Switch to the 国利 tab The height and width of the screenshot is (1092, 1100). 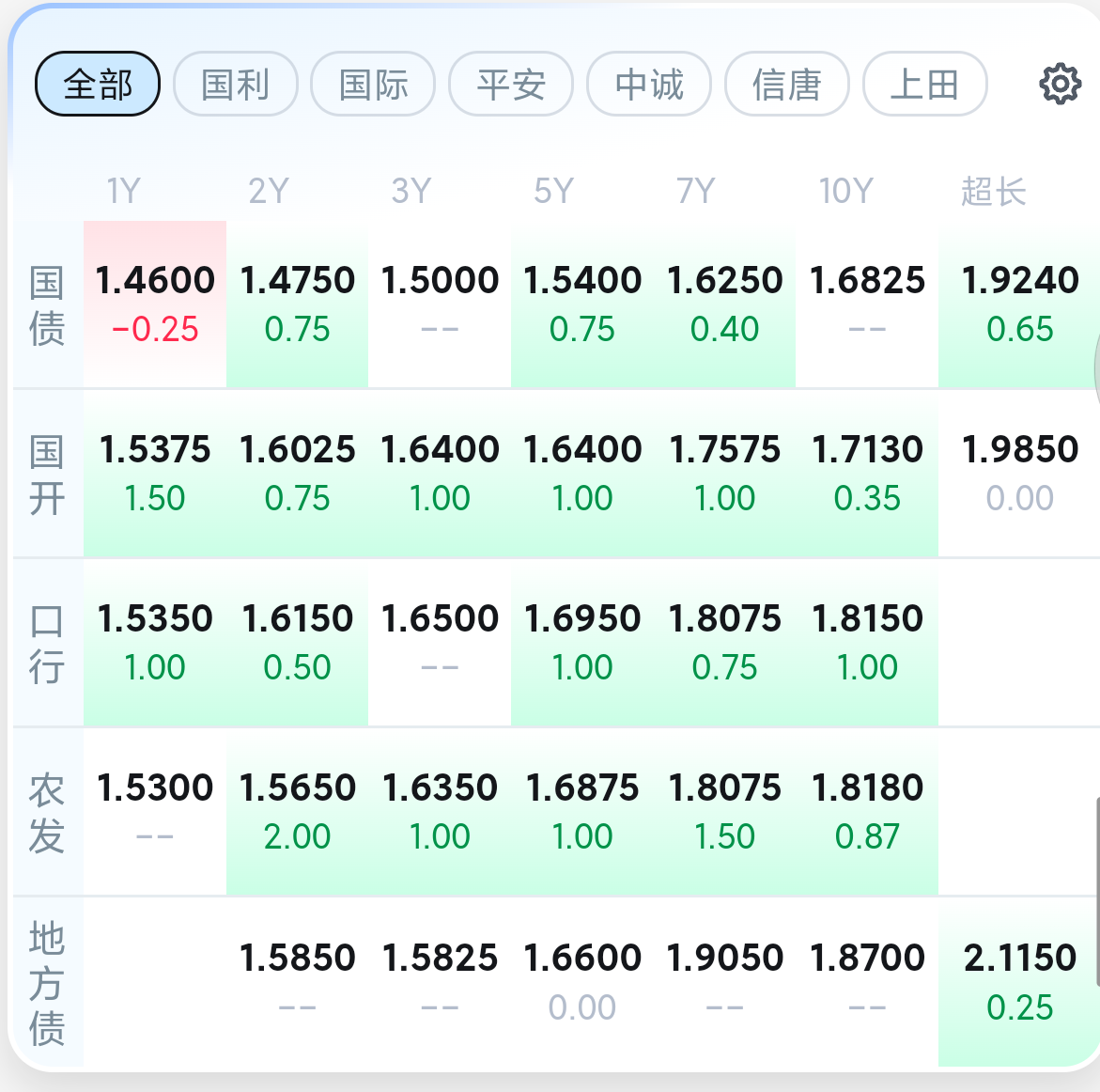click(x=235, y=85)
